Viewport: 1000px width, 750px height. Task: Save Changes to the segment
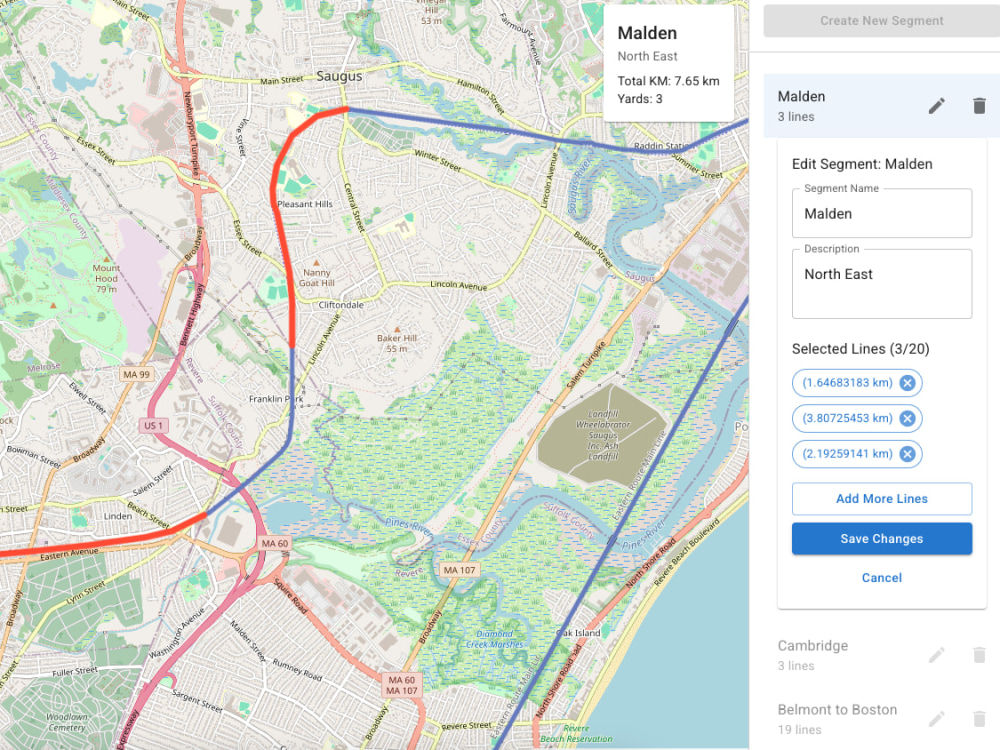tap(881, 539)
